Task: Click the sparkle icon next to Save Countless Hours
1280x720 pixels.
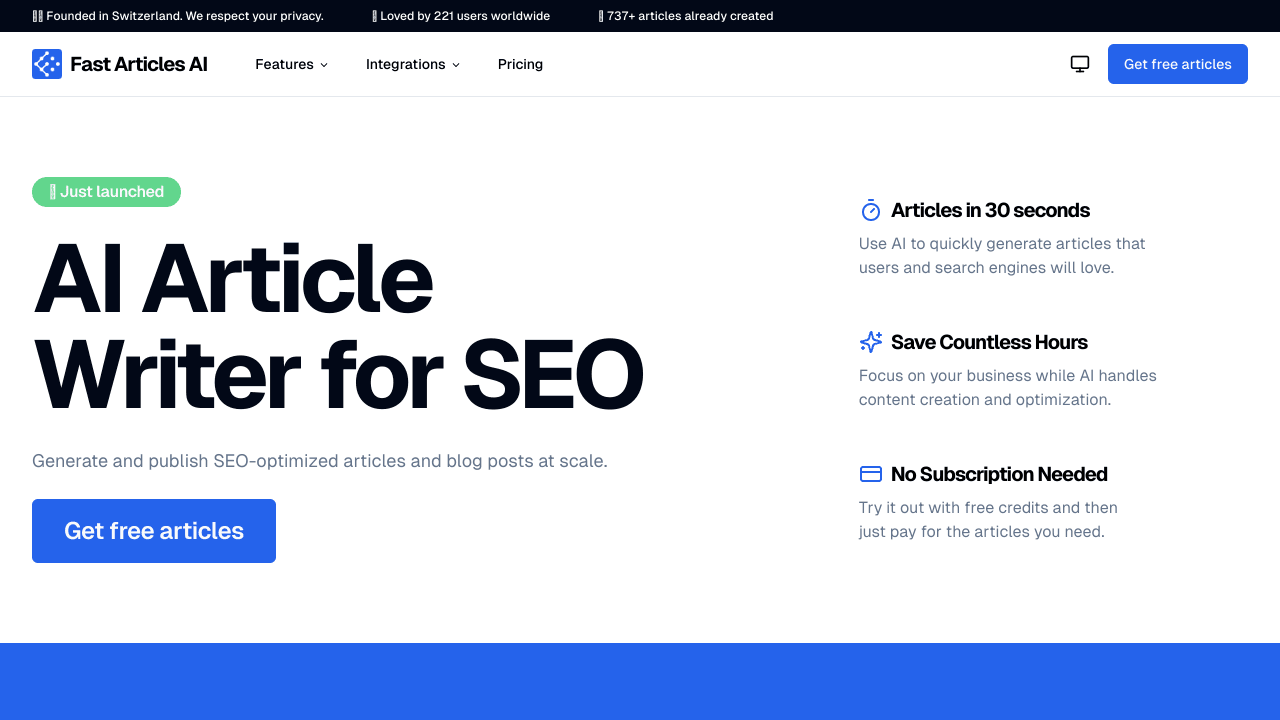Action: point(870,342)
